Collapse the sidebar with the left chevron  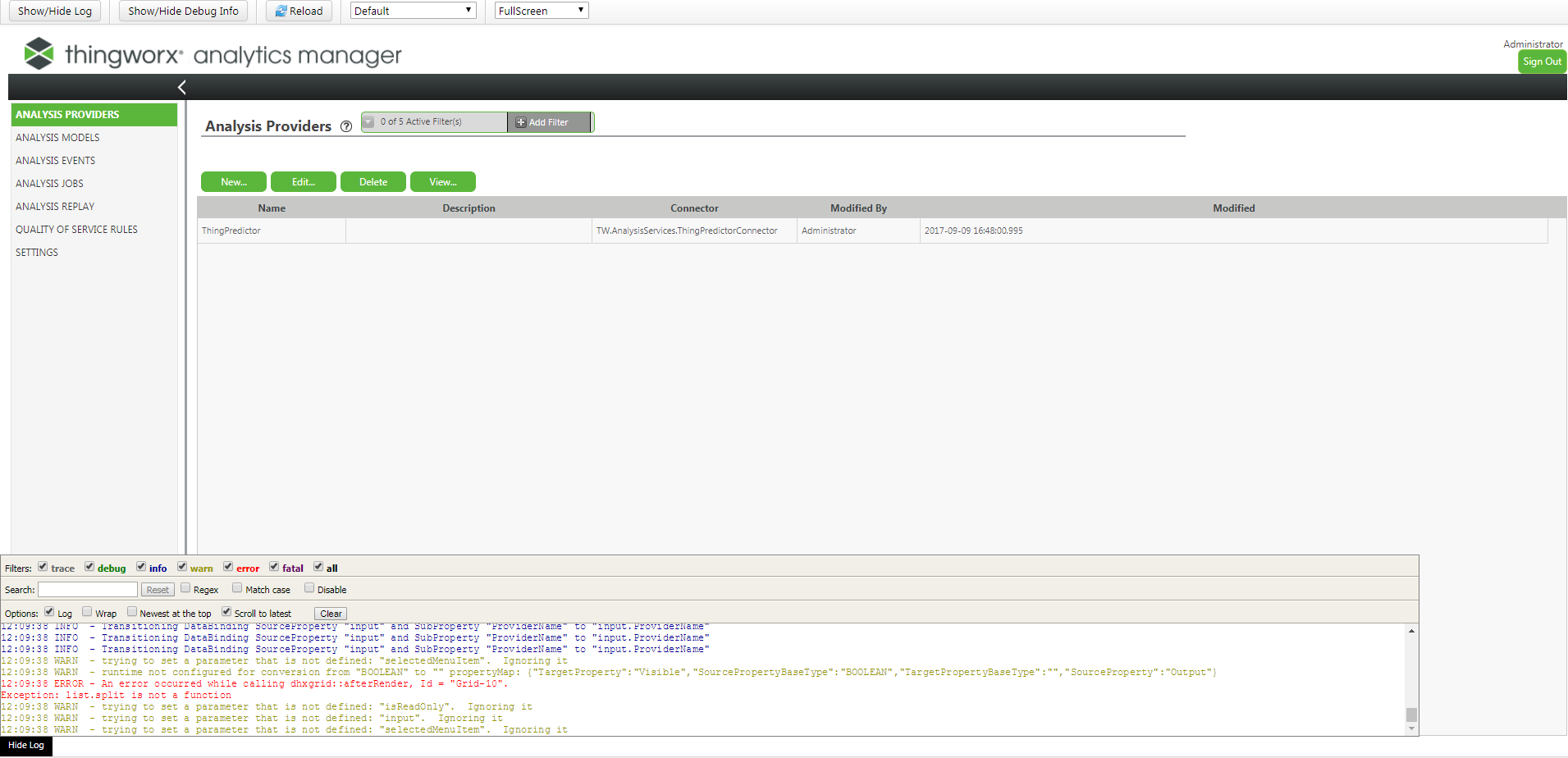(x=182, y=87)
